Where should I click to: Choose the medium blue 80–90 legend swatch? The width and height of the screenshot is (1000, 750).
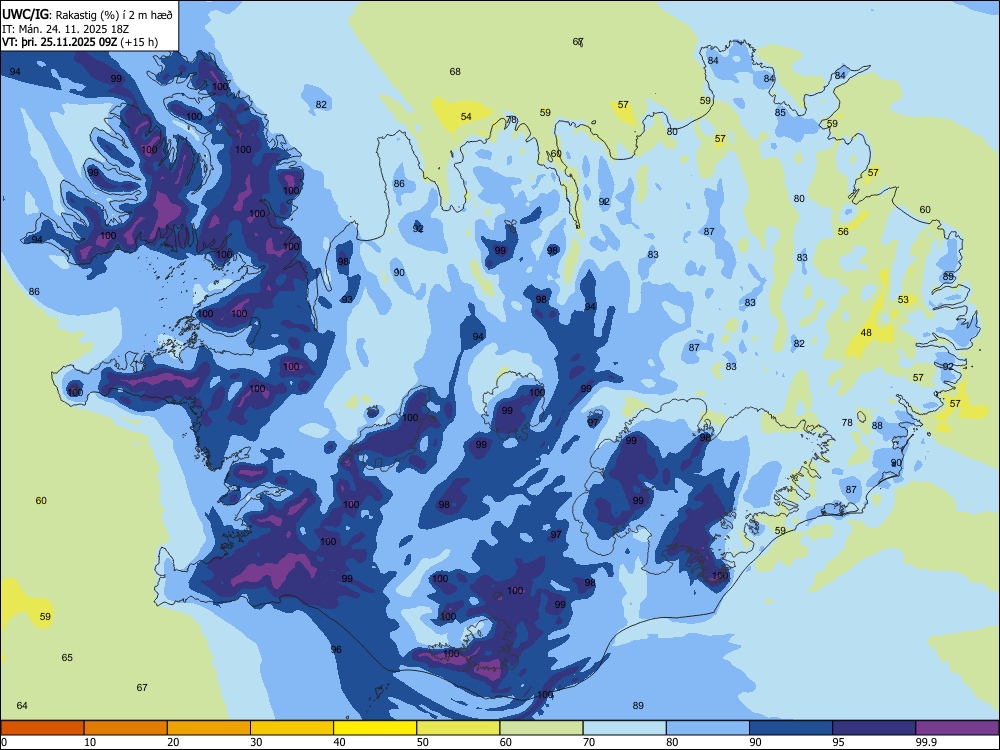pos(708,728)
